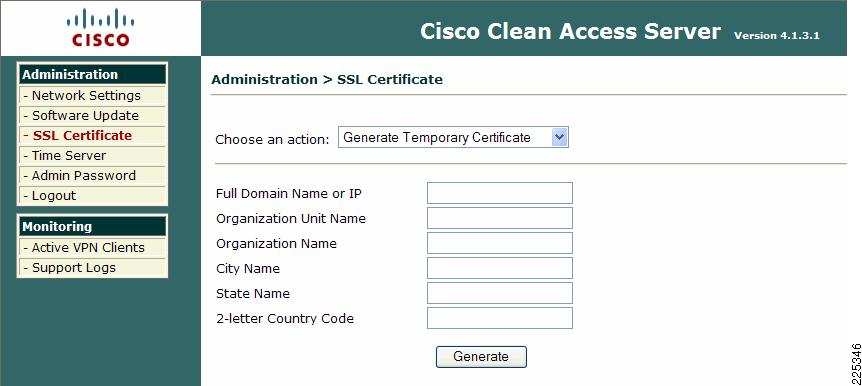
Task: Click the Organization Unit Name field
Action: (x=500, y=218)
